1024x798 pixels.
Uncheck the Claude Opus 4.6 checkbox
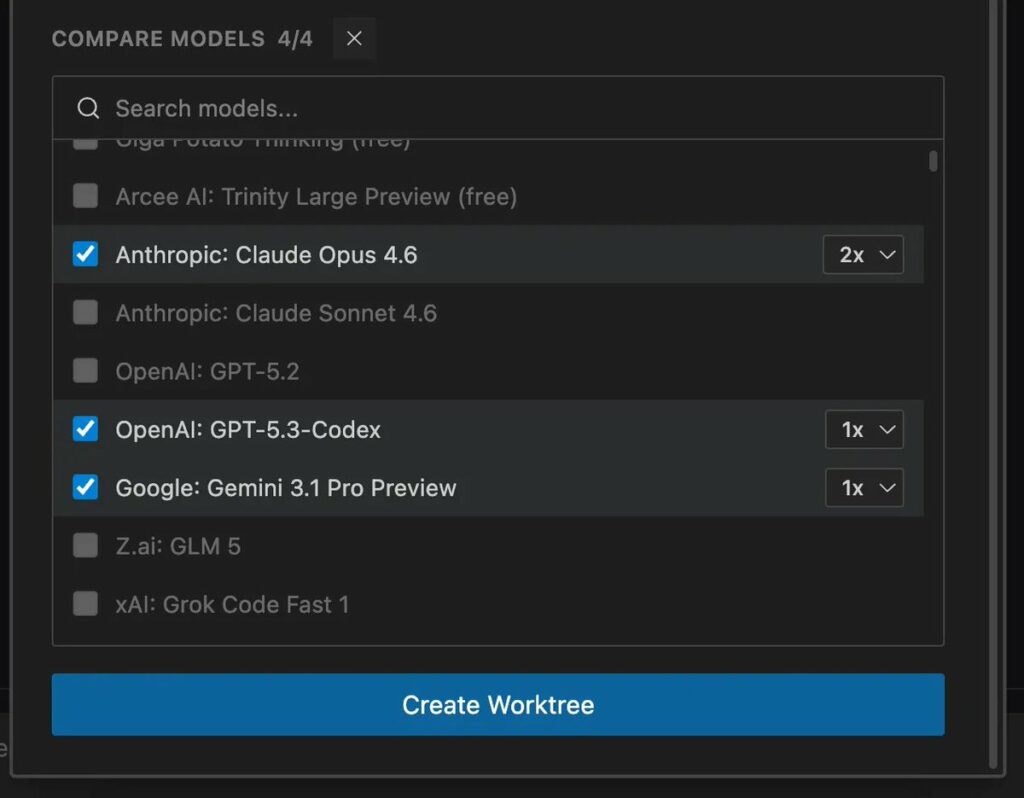[86, 255]
